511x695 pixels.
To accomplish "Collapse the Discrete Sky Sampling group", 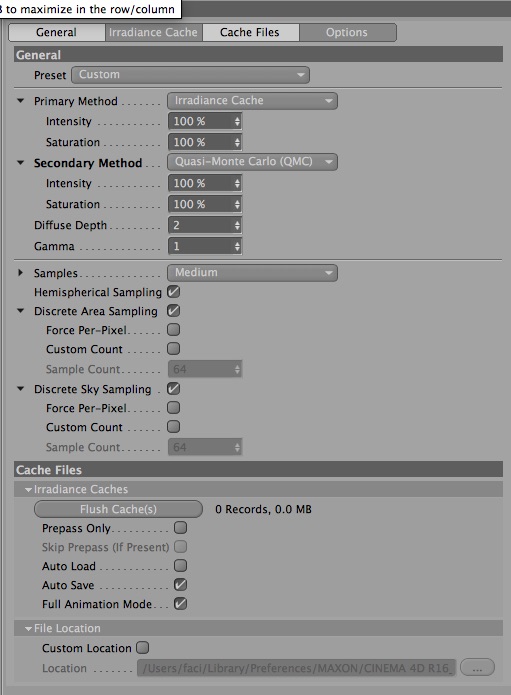I will (20, 389).
